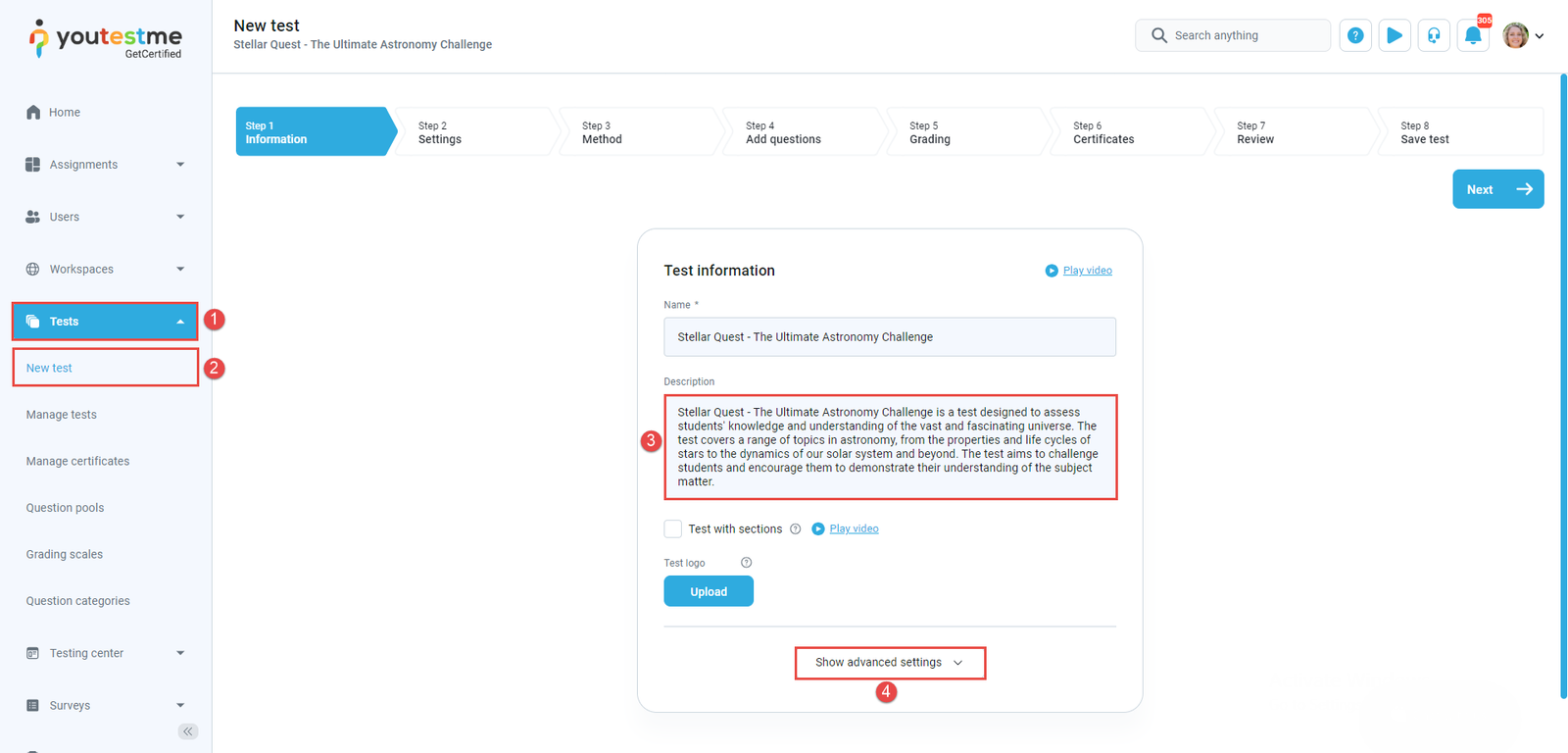1568x753 pixels.
Task: Click into the test Name field
Action: [x=889, y=337]
